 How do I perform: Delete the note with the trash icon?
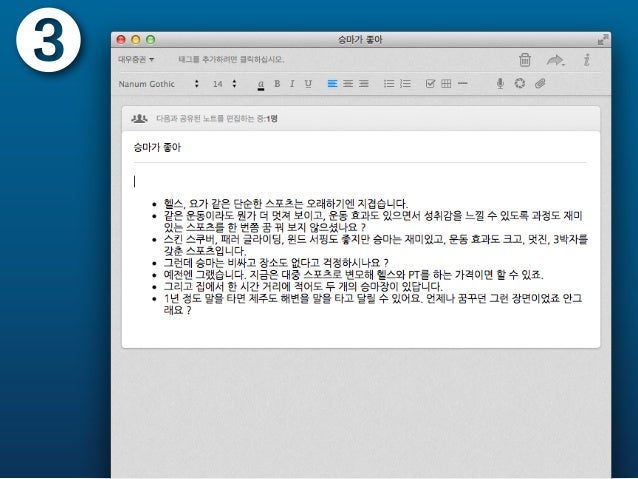tap(524, 59)
